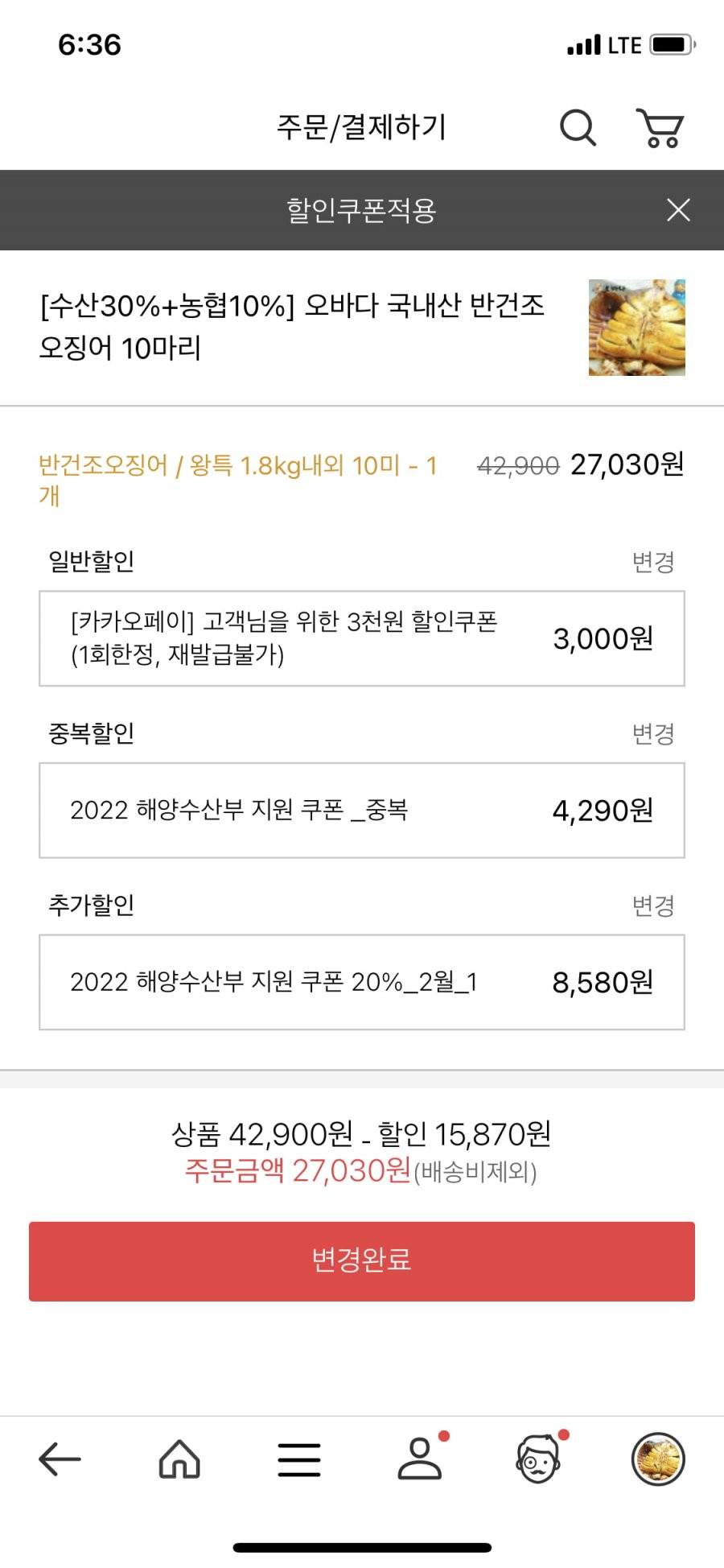
Task: Go back using the arrow icon
Action: tap(60, 1459)
